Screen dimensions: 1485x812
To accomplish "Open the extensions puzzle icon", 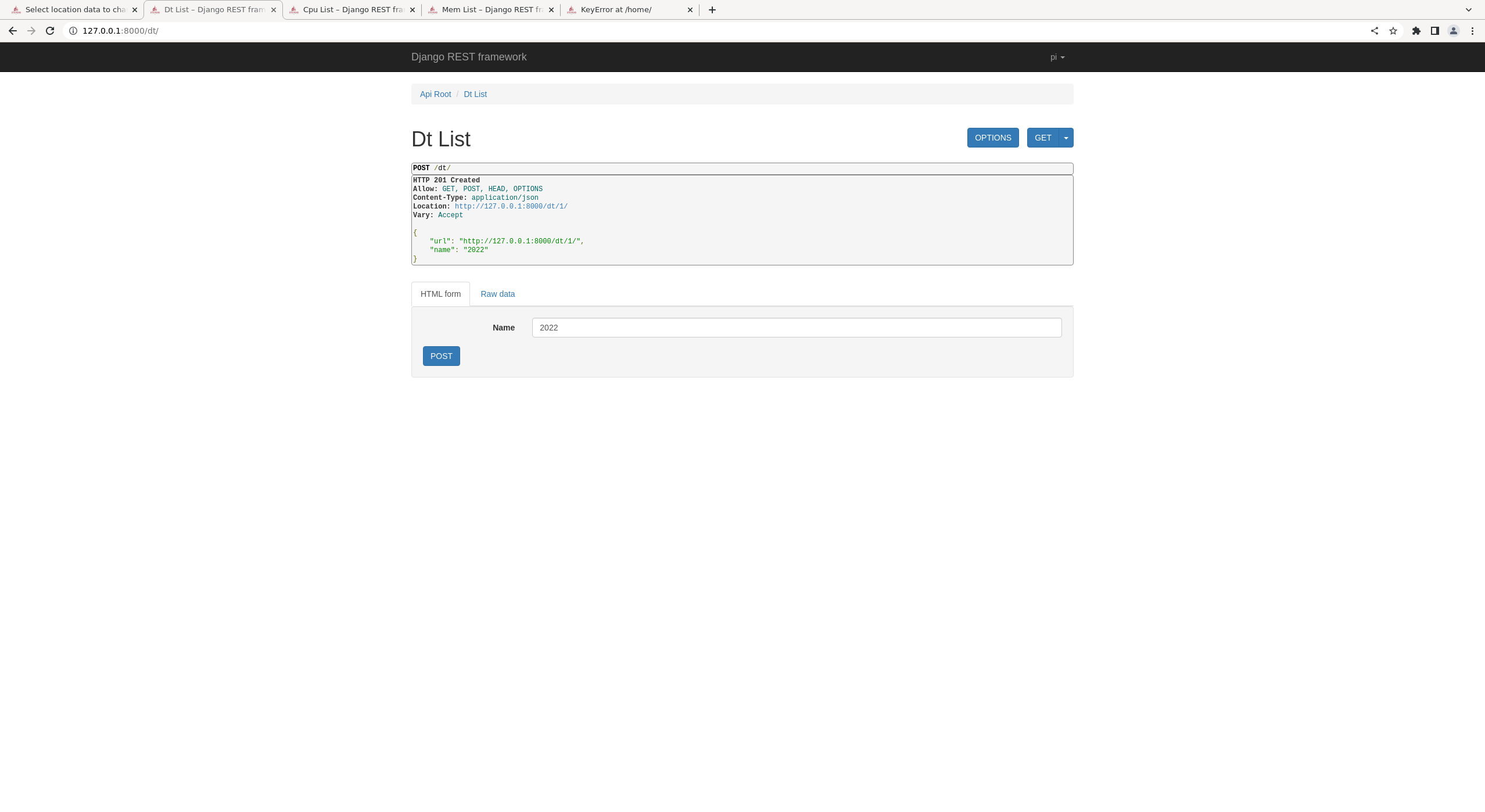I will [x=1416, y=30].
